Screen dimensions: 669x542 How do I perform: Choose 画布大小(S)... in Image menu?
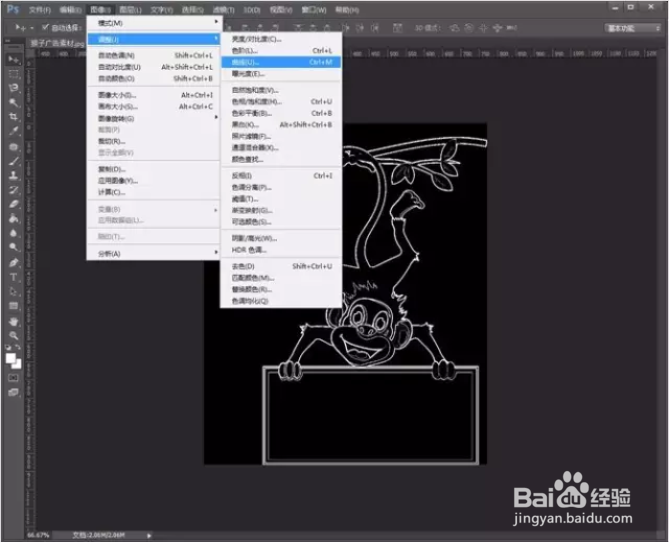(x=154, y=106)
